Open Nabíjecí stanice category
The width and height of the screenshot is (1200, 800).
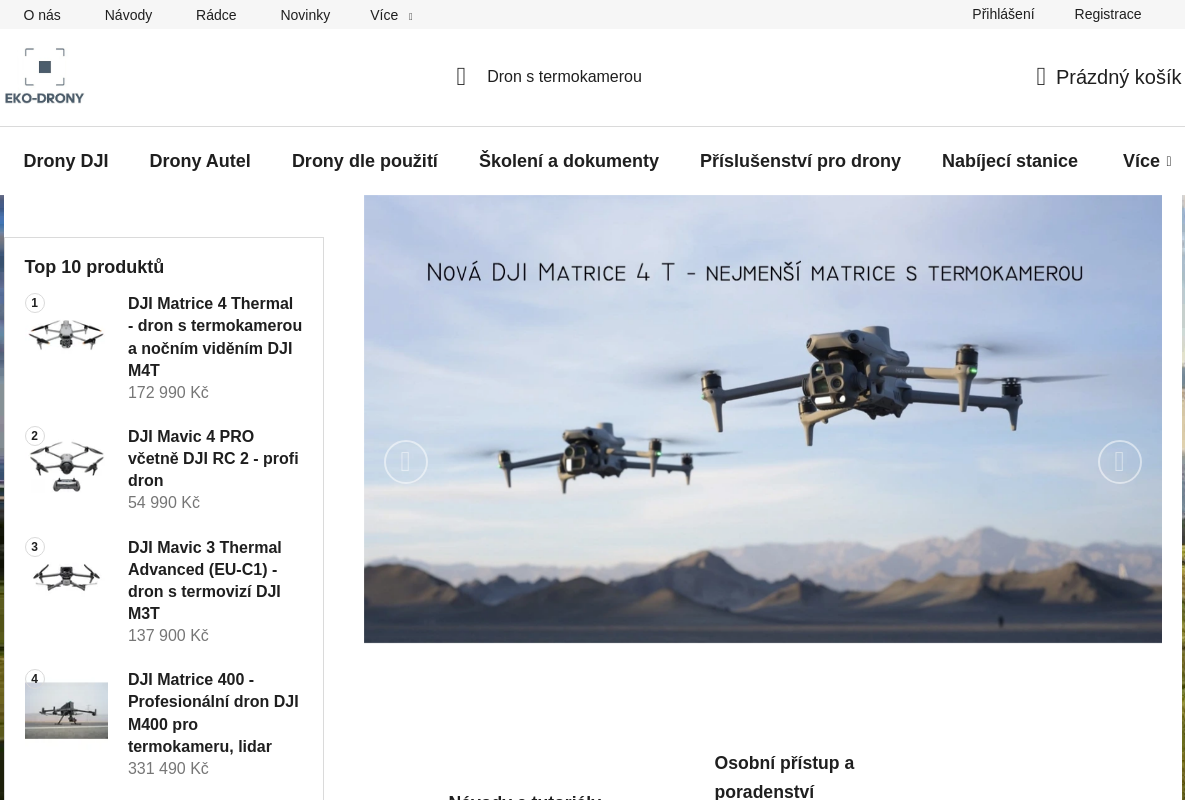pos(1010,161)
